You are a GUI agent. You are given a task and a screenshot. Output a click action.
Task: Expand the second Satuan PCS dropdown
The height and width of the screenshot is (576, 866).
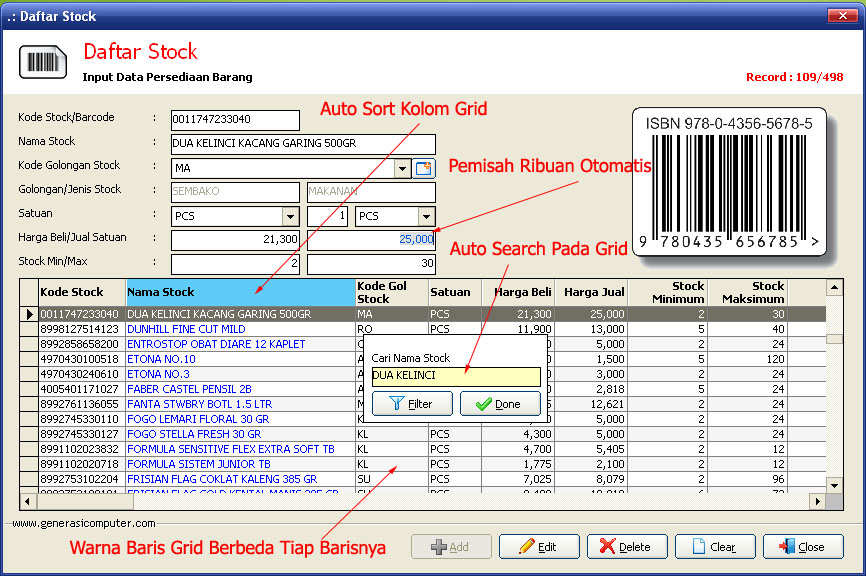(426, 217)
